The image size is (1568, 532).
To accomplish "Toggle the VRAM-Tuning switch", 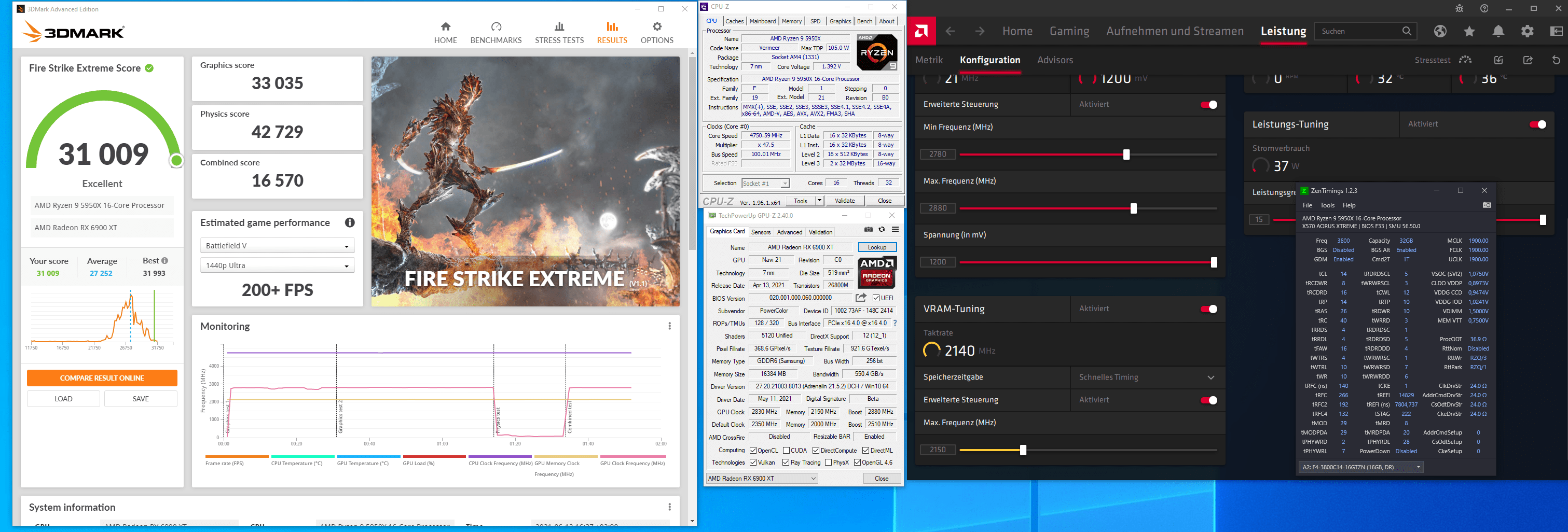I will [x=1208, y=309].
